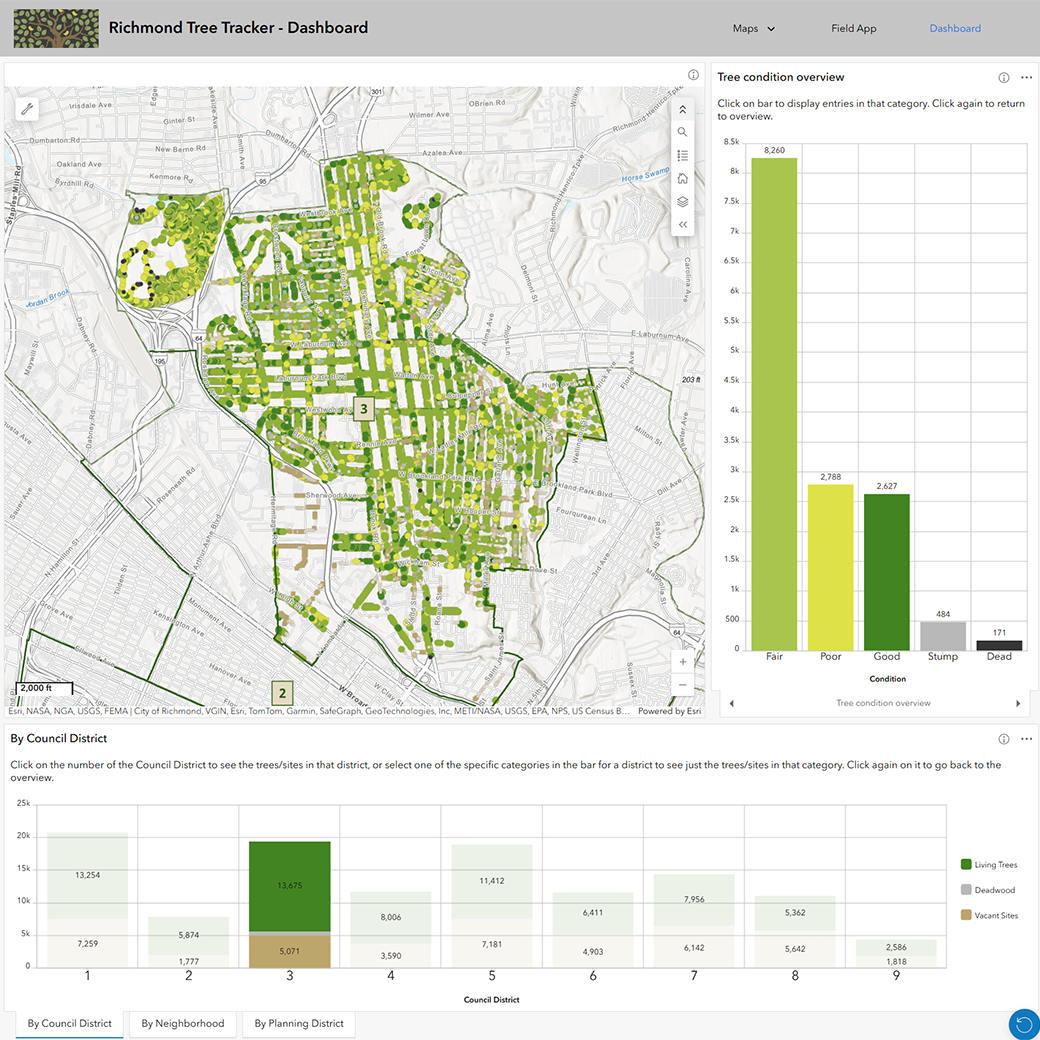Click the wrench tool on map

tap(27, 109)
